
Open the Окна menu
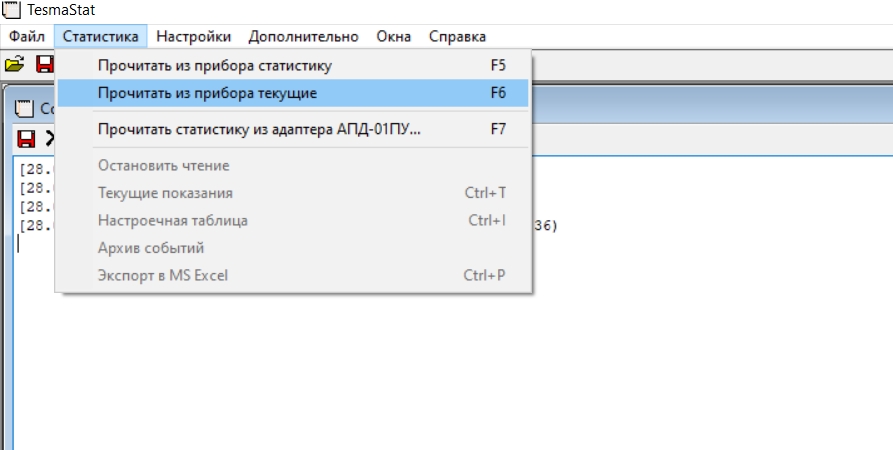pos(394,36)
